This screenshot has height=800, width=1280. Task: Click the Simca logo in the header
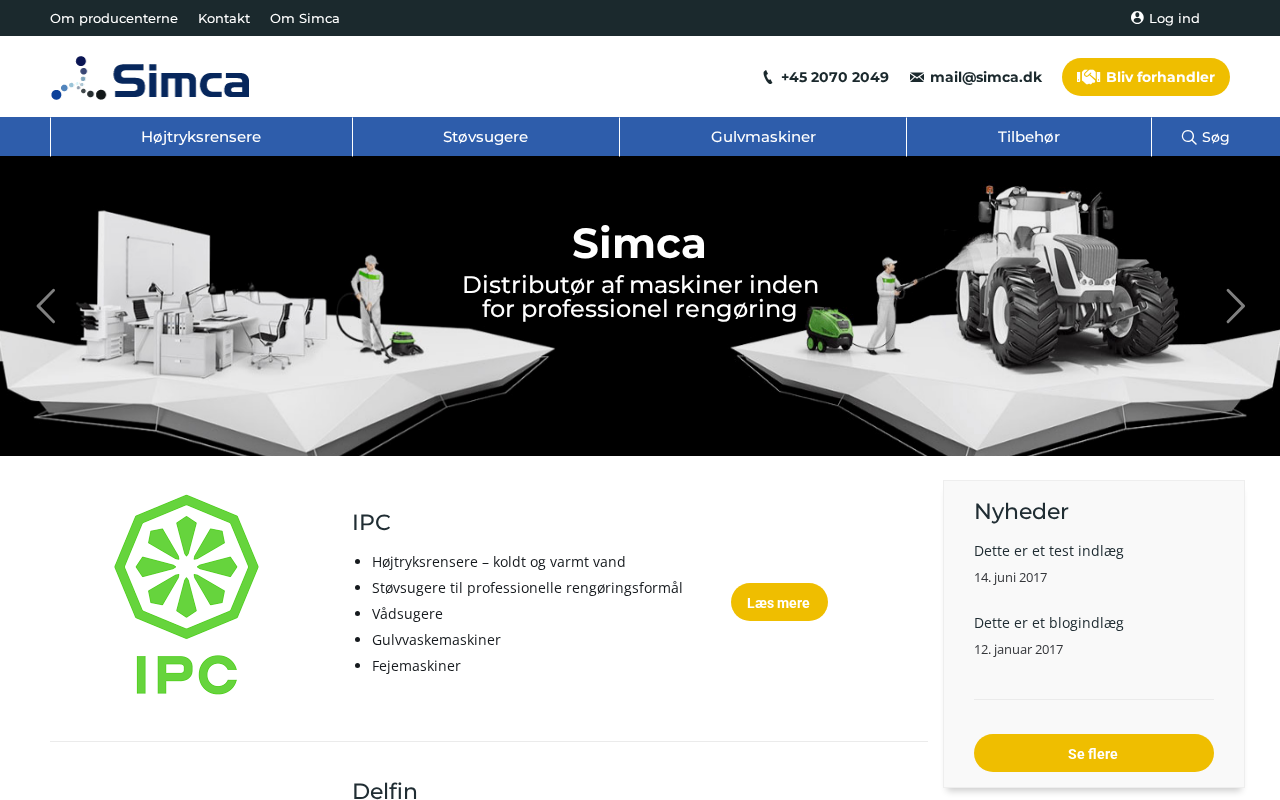[150, 78]
